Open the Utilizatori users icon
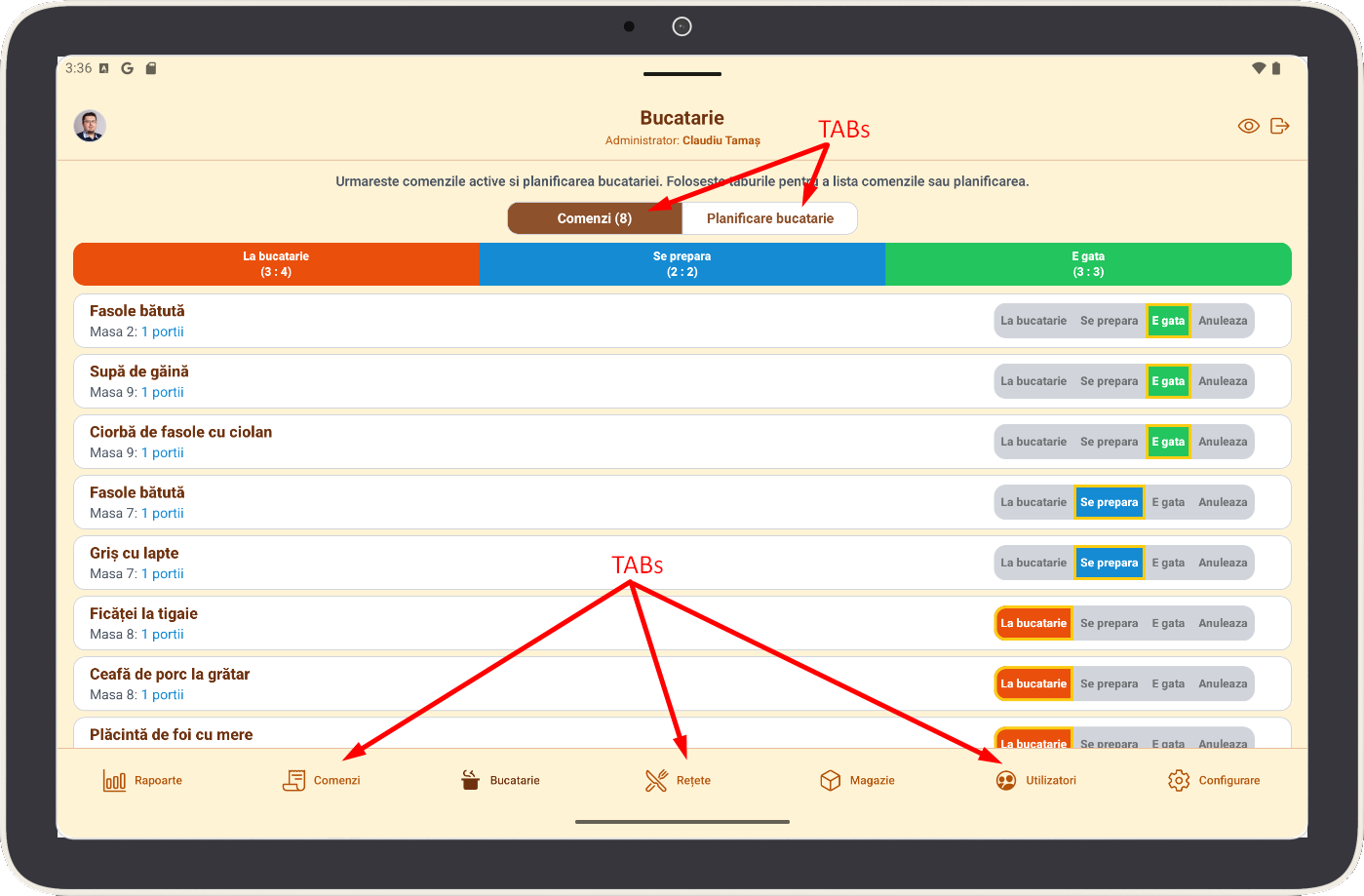The width and height of the screenshot is (1364, 896). 1006,780
